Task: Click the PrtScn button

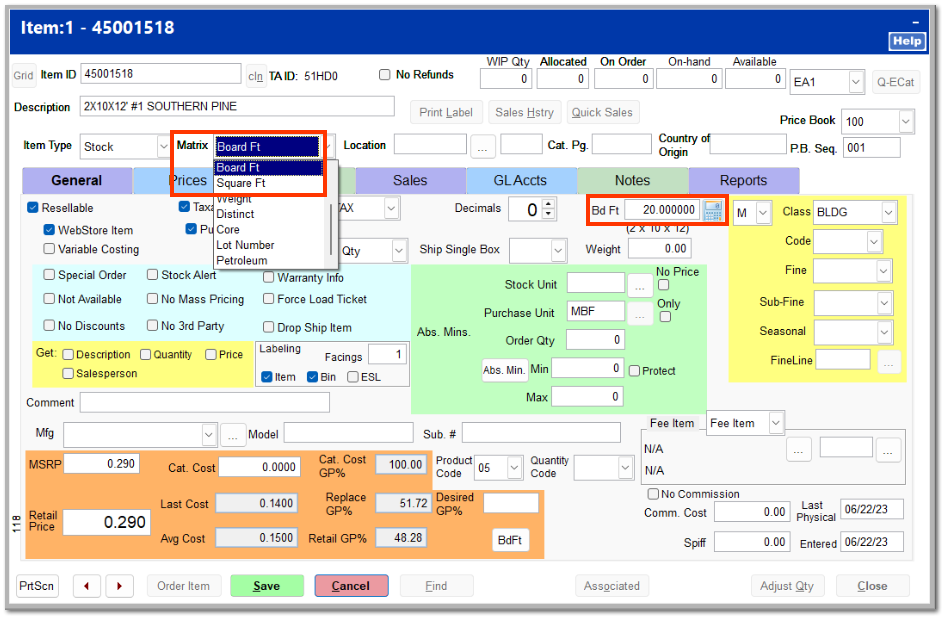Action: click(37, 586)
